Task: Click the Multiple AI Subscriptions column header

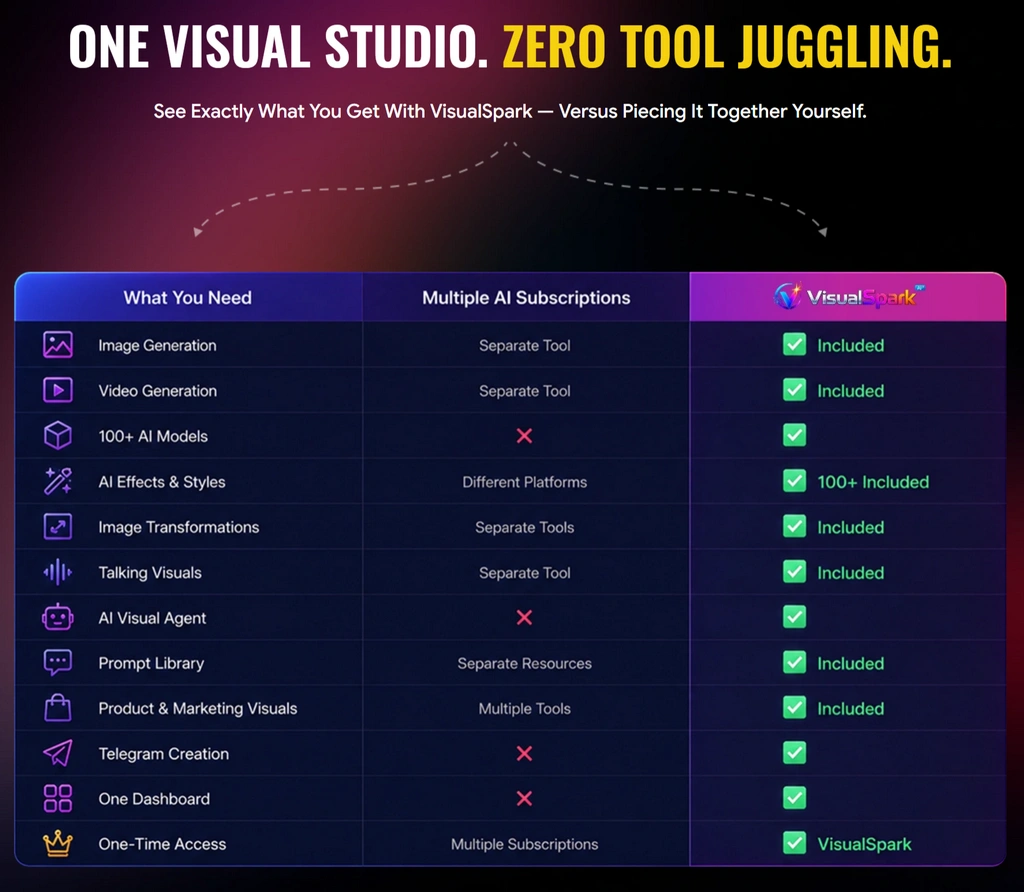Action: click(x=526, y=298)
